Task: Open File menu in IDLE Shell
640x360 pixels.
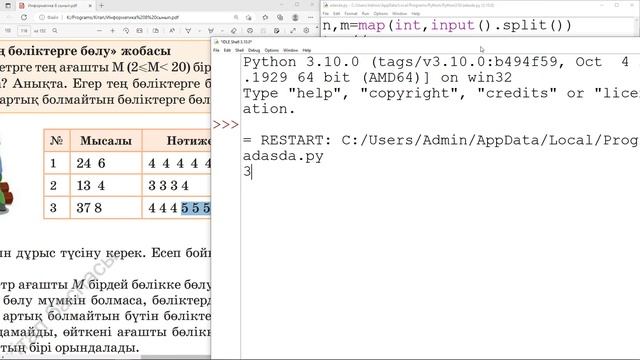Action: pos(216,50)
